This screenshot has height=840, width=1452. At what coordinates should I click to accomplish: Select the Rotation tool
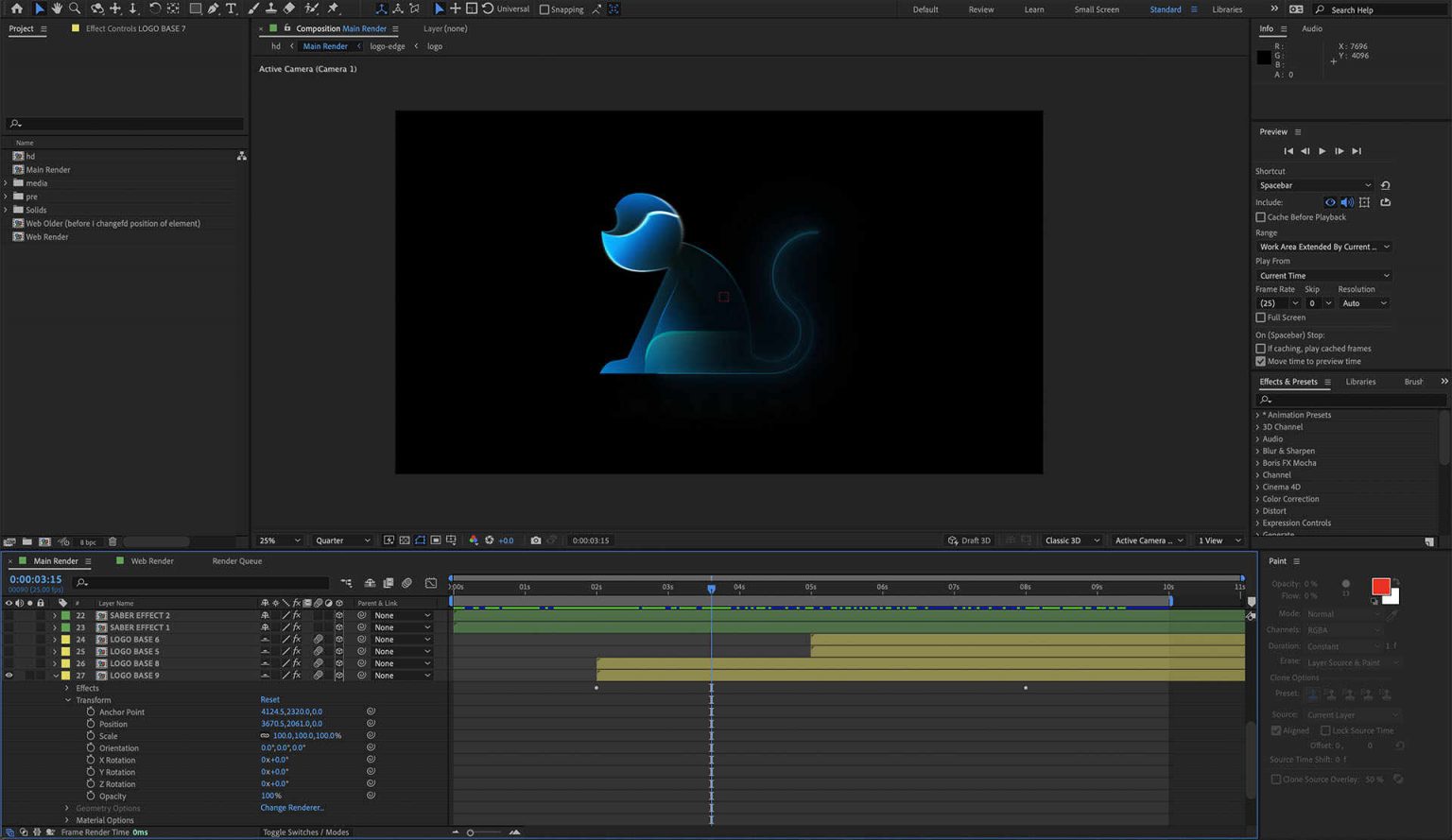(153, 9)
